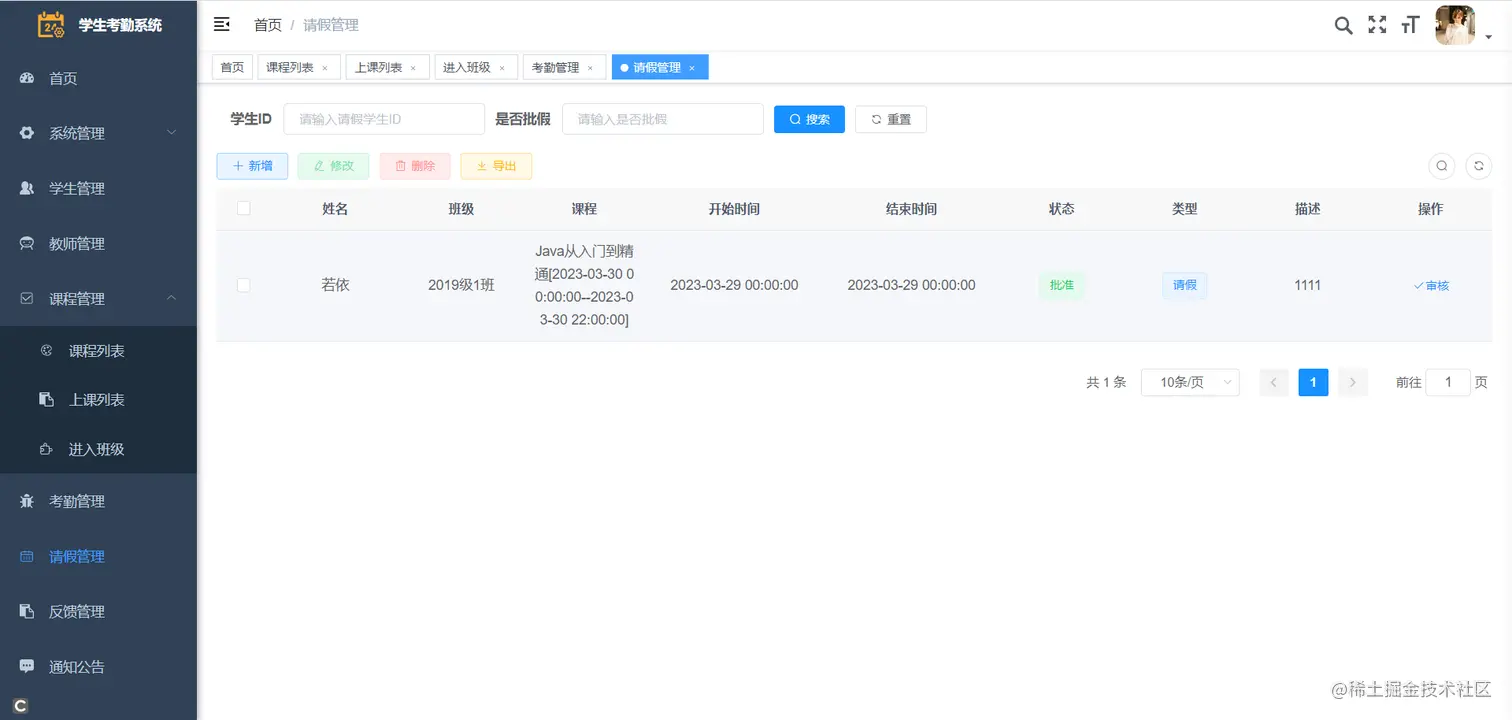Collapse the sidebar using the hamburger icon
Image resolution: width=1512 pixels, height=720 pixels.
click(221, 24)
